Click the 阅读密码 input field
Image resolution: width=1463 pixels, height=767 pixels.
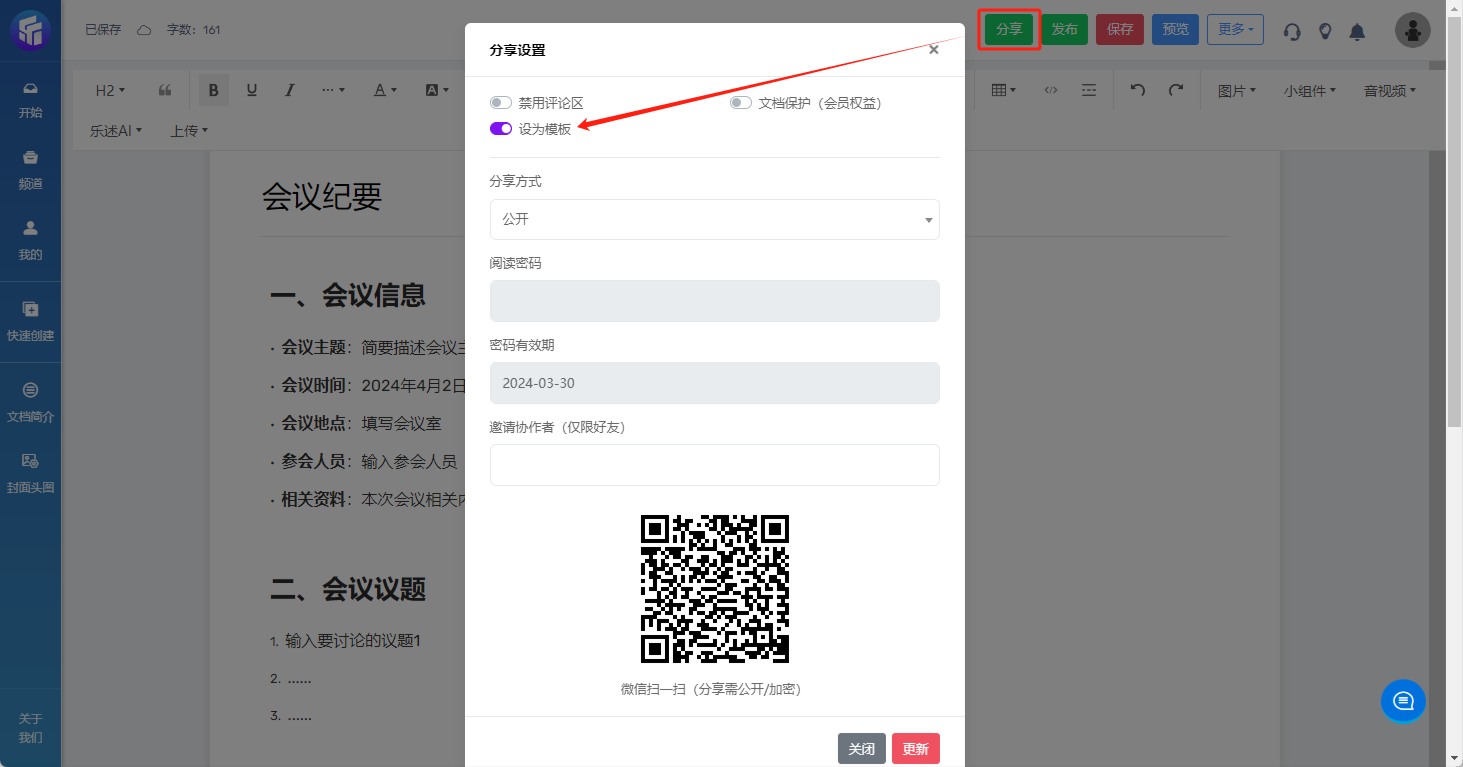[715, 301]
